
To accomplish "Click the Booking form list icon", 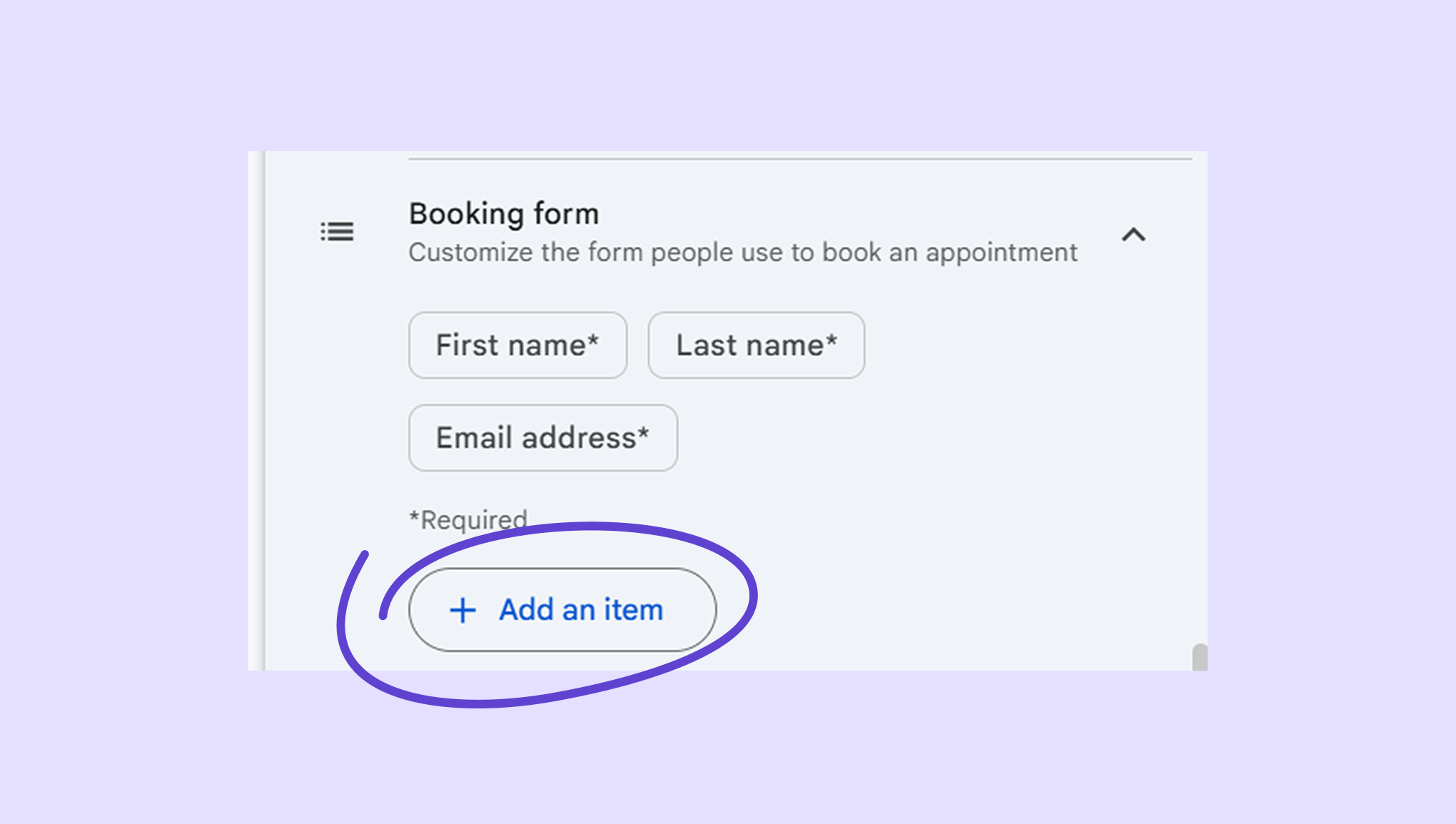I will (x=337, y=231).
